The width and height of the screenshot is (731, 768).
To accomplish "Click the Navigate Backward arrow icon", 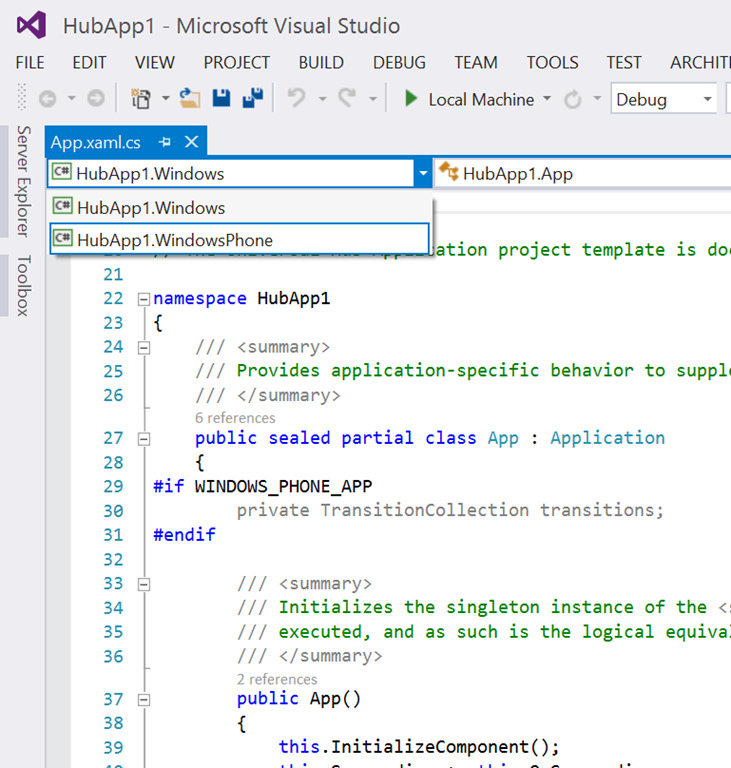I will [48, 99].
